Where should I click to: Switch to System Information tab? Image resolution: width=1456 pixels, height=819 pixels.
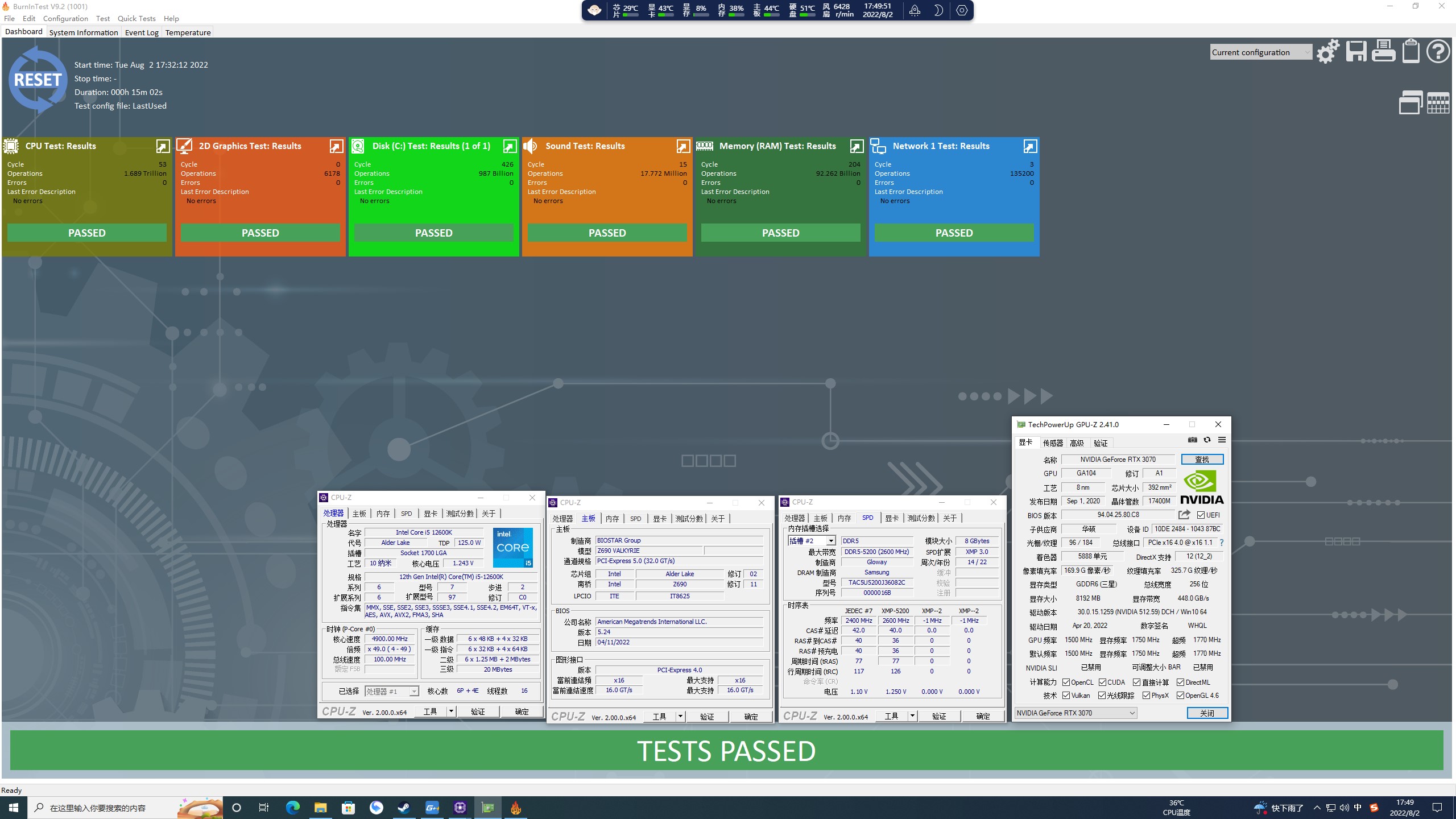pyautogui.click(x=84, y=32)
